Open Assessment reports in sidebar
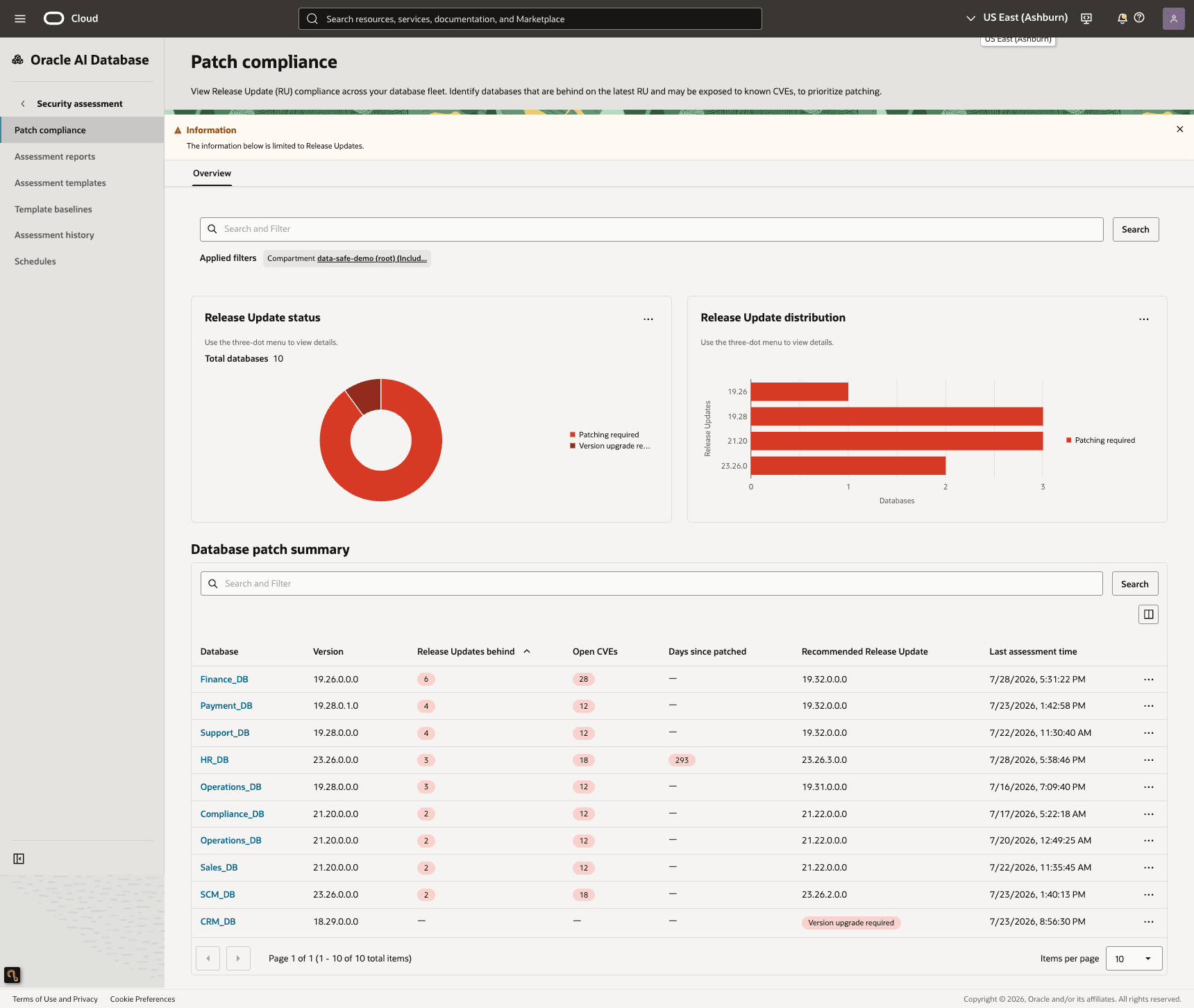Screen dimensions: 1194x1008 [x=55, y=157]
